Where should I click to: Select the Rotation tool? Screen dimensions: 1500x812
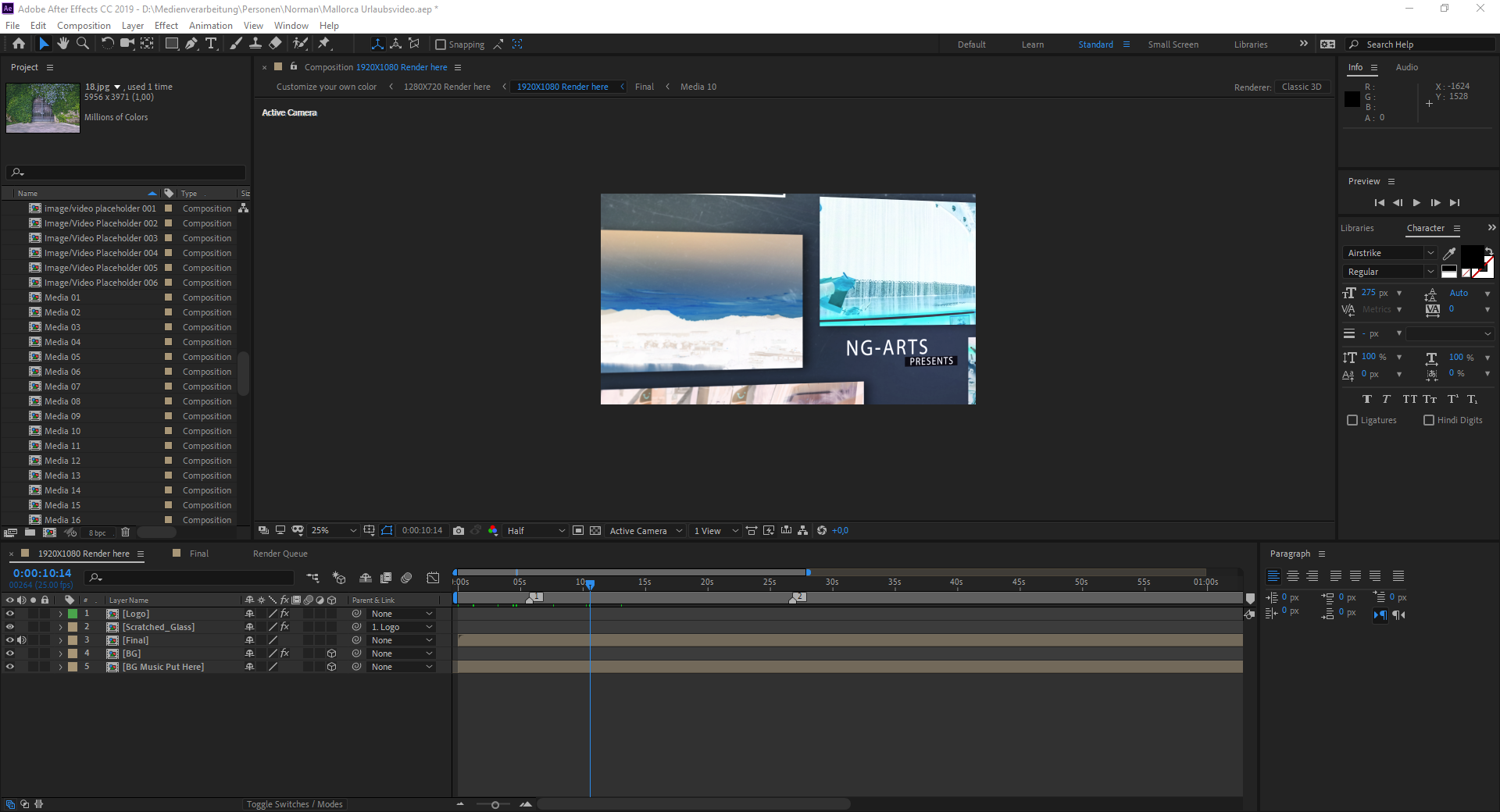tap(108, 44)
